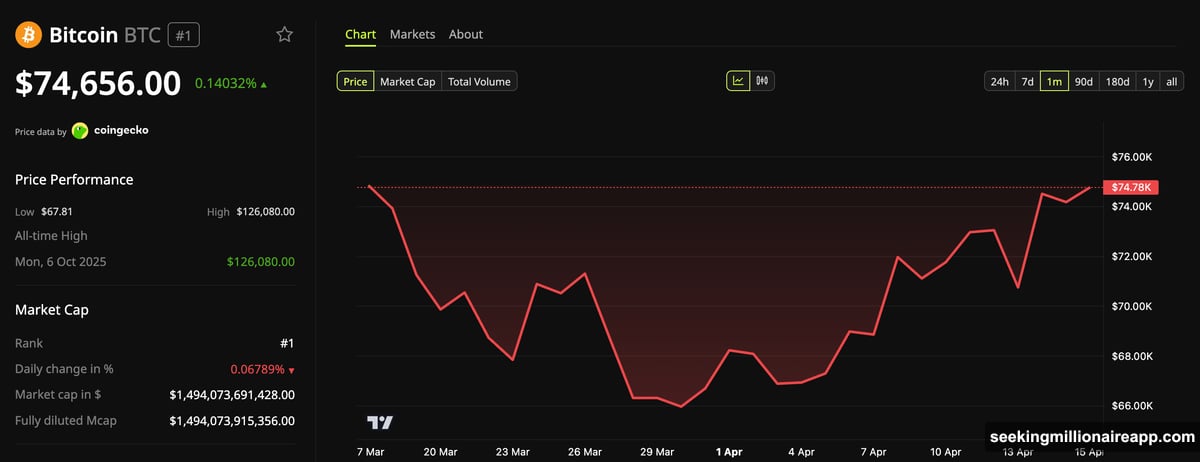This screenshot has width=1200, height=462.
Task: Click the Market Cap section heading
Action: click(x=52, y=310)
